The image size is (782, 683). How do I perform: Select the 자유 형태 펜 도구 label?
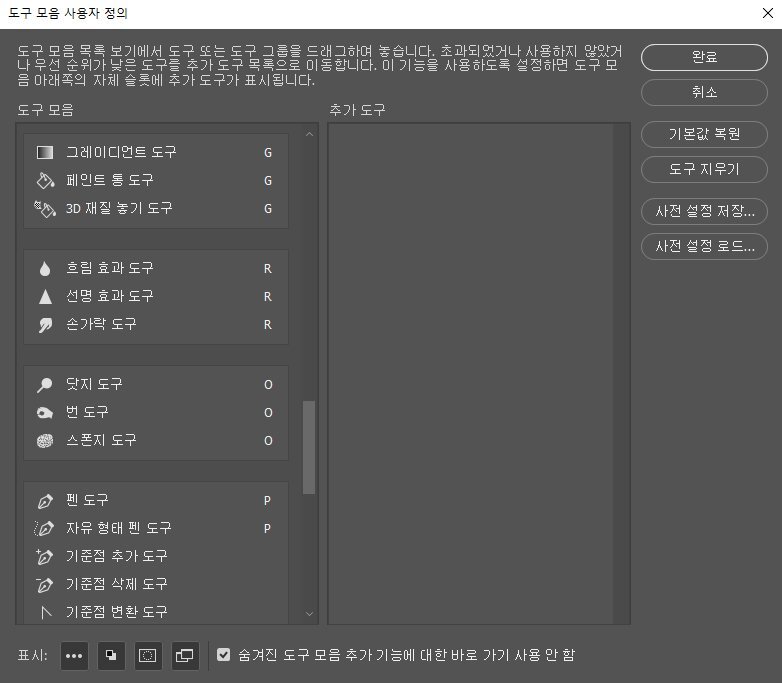119,528
